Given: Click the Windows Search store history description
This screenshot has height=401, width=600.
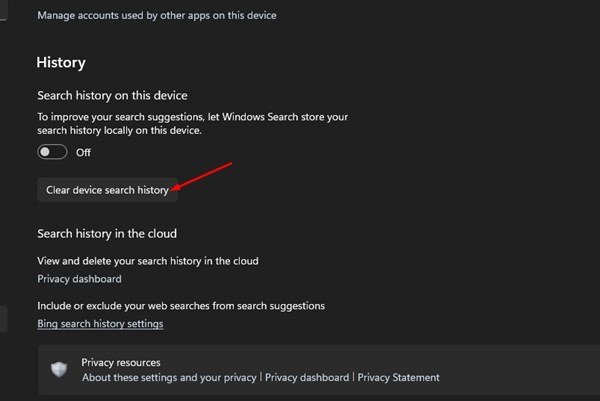Looking at the screenshot, I should point(192,124).
